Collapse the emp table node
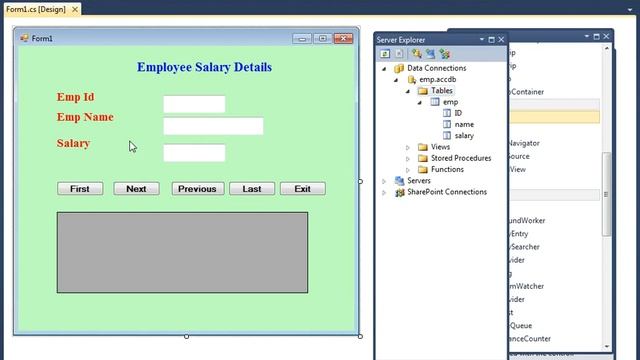Screen dimensions: 640x360 (420, 102)
